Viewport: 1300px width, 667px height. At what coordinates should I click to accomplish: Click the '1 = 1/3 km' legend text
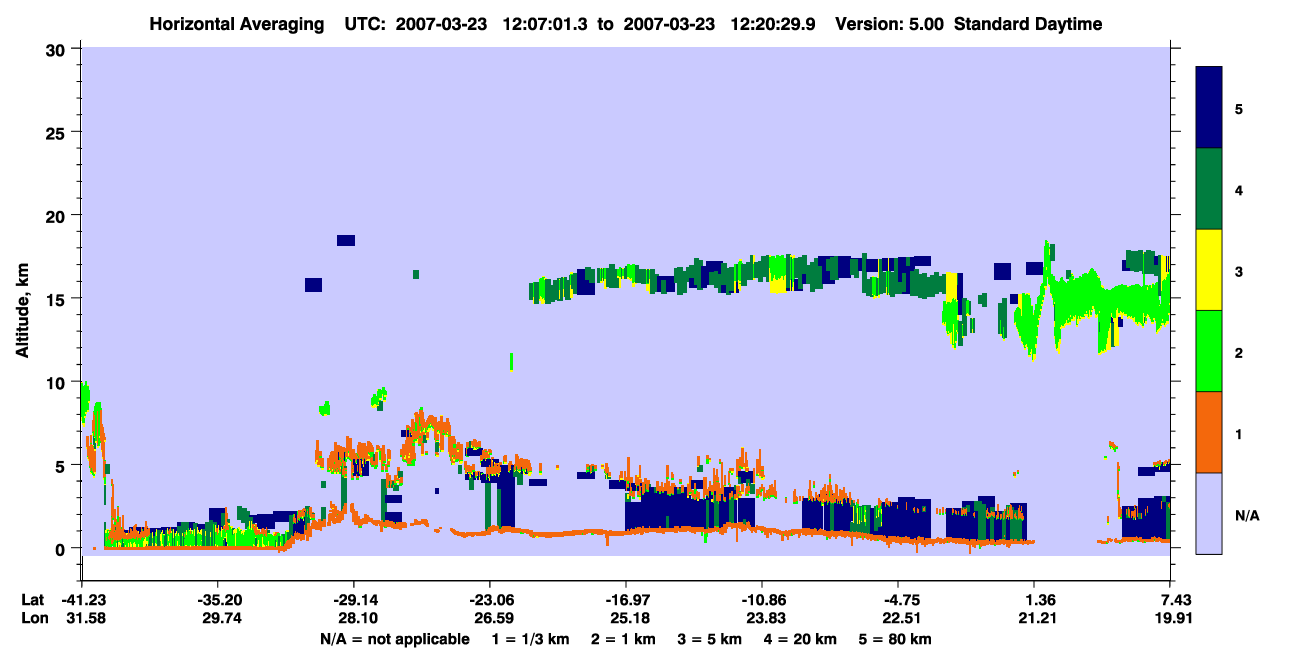click(x=533, y=639)
